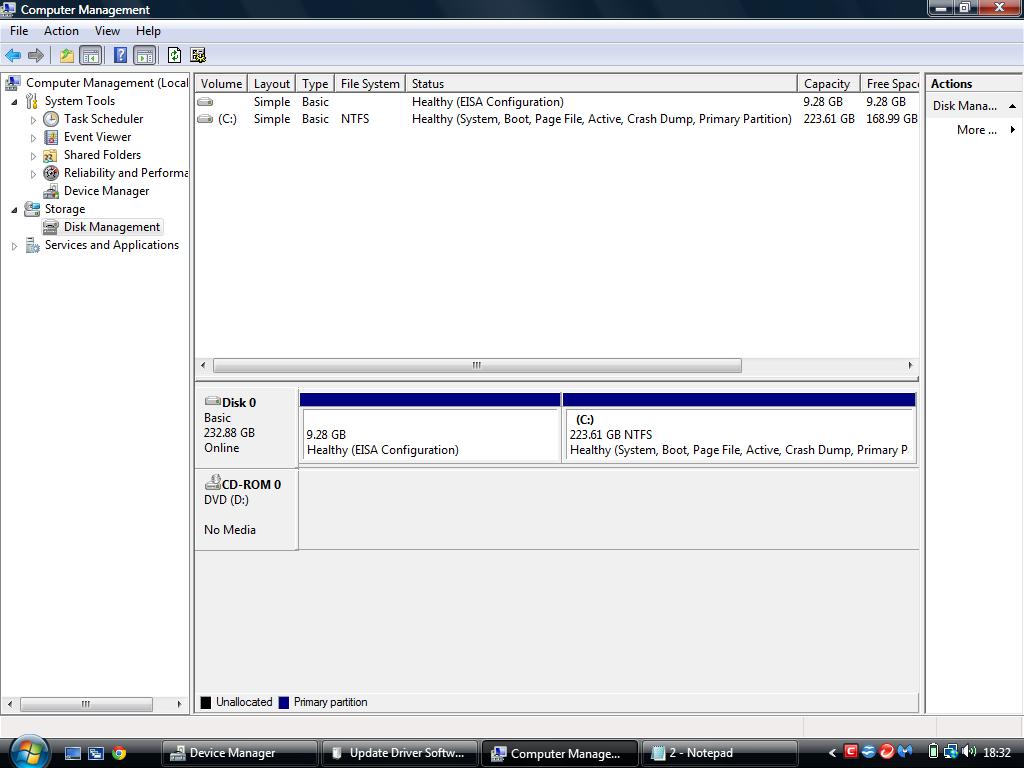The width and height of the screenshot is (1024, 768).
Task: Select the Event Viewer icon
Action: point(51,137)
